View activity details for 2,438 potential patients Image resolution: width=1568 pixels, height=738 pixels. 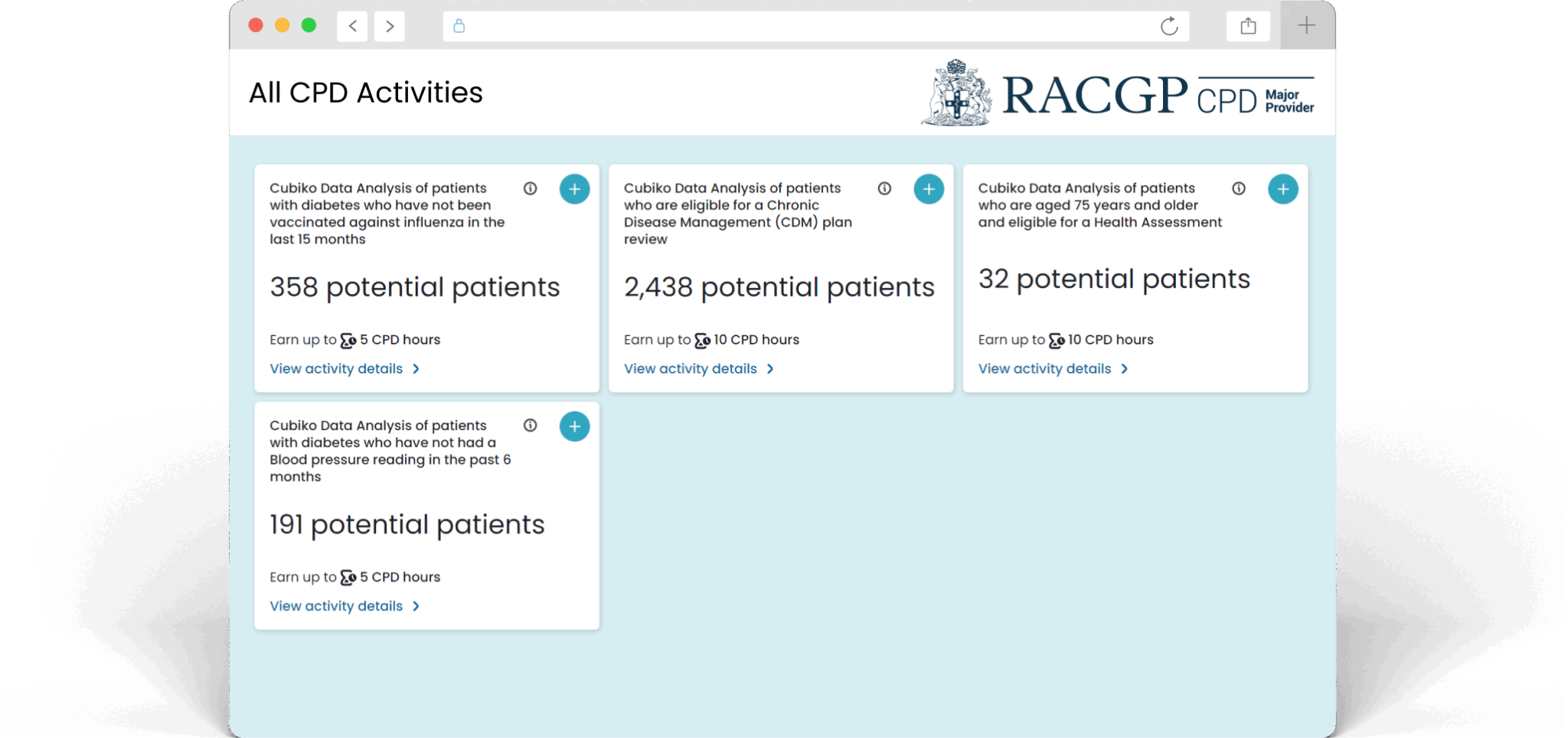(x=698, y=369)
